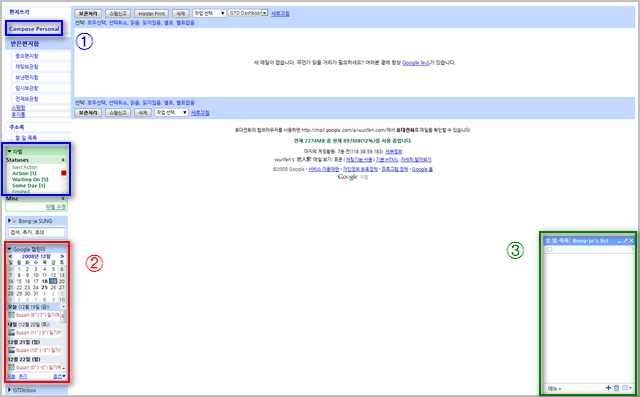Collapse the Google 캘린더 gadget triangle

(x=9, y=249)
